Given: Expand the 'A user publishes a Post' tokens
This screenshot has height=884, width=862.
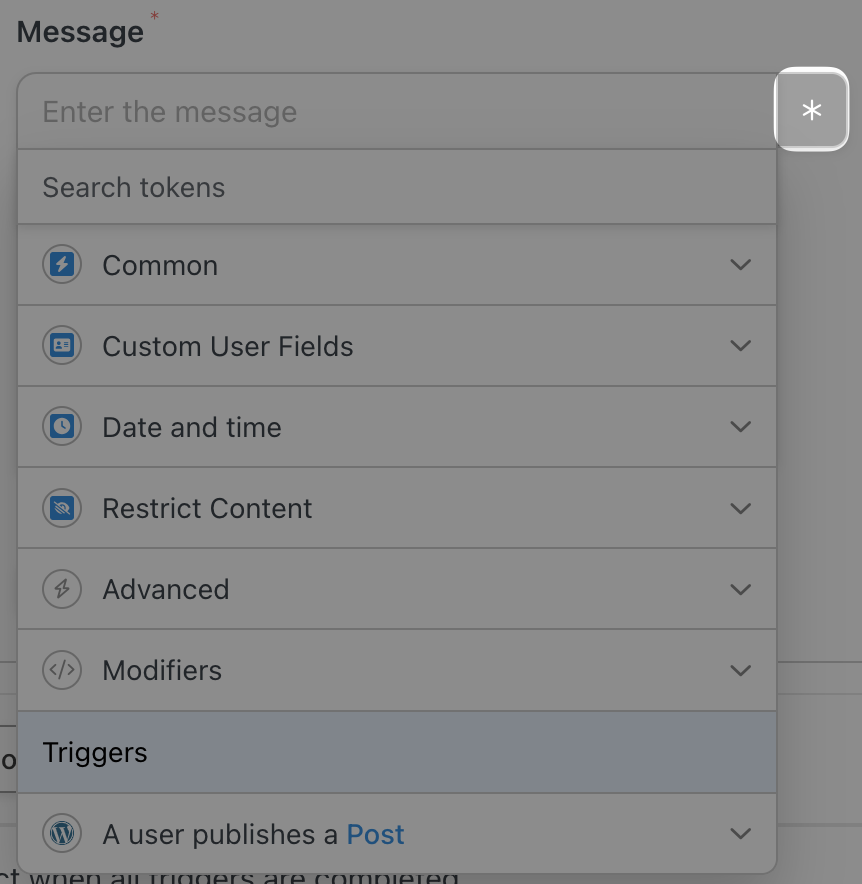Looking at the screenshot, I should click(x=741, y=833).
